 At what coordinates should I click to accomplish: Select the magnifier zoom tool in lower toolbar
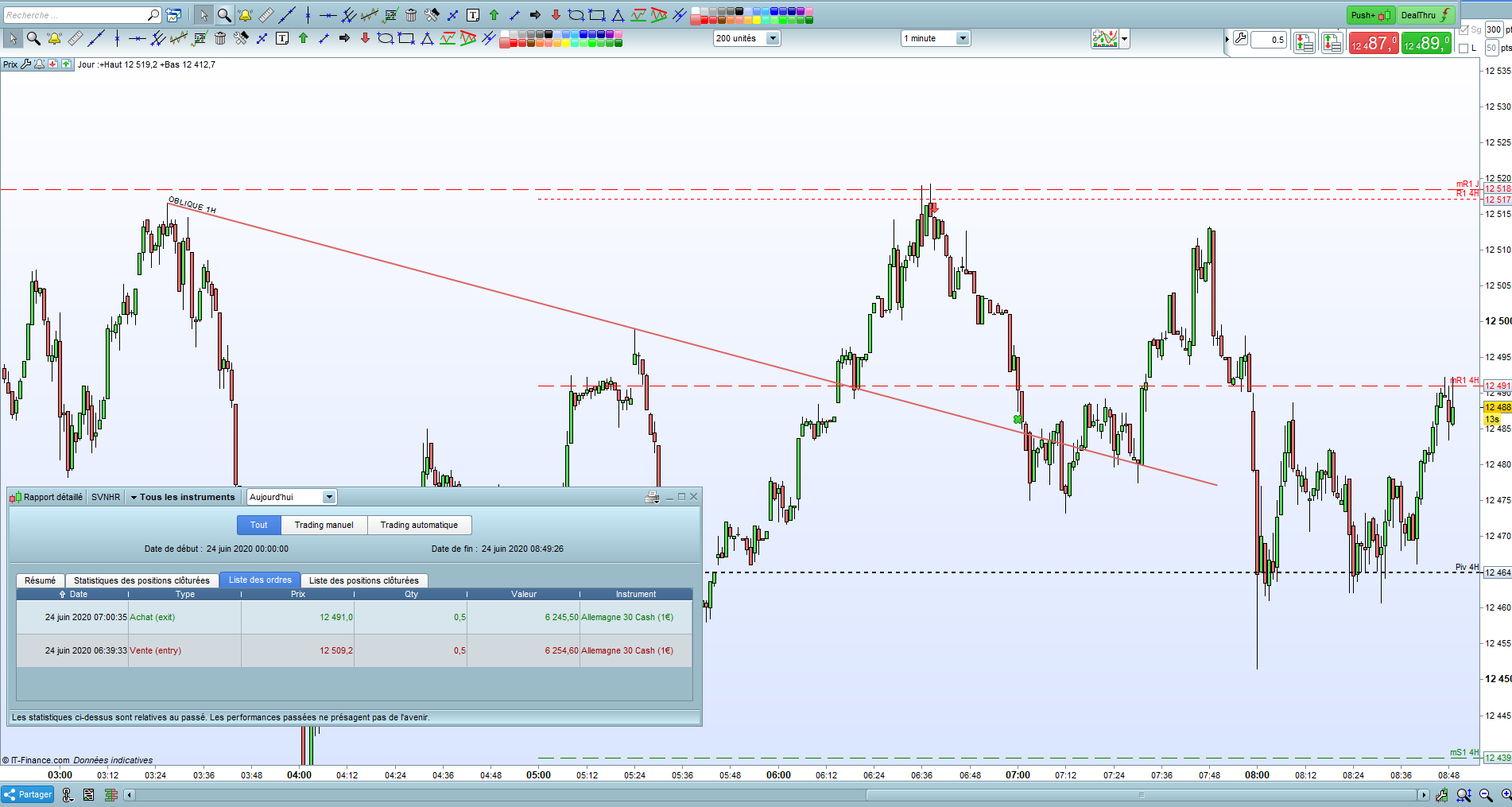pos(33,38)
